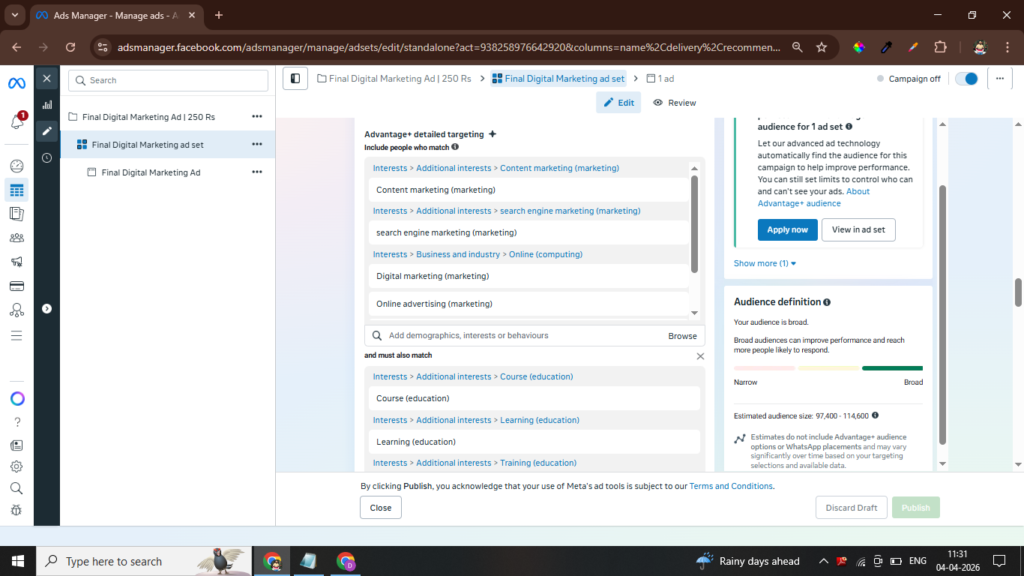Open the Billing card icon in sidebar
The height and width of the screenshot is (576, 1024).
[x=16, y=286]
